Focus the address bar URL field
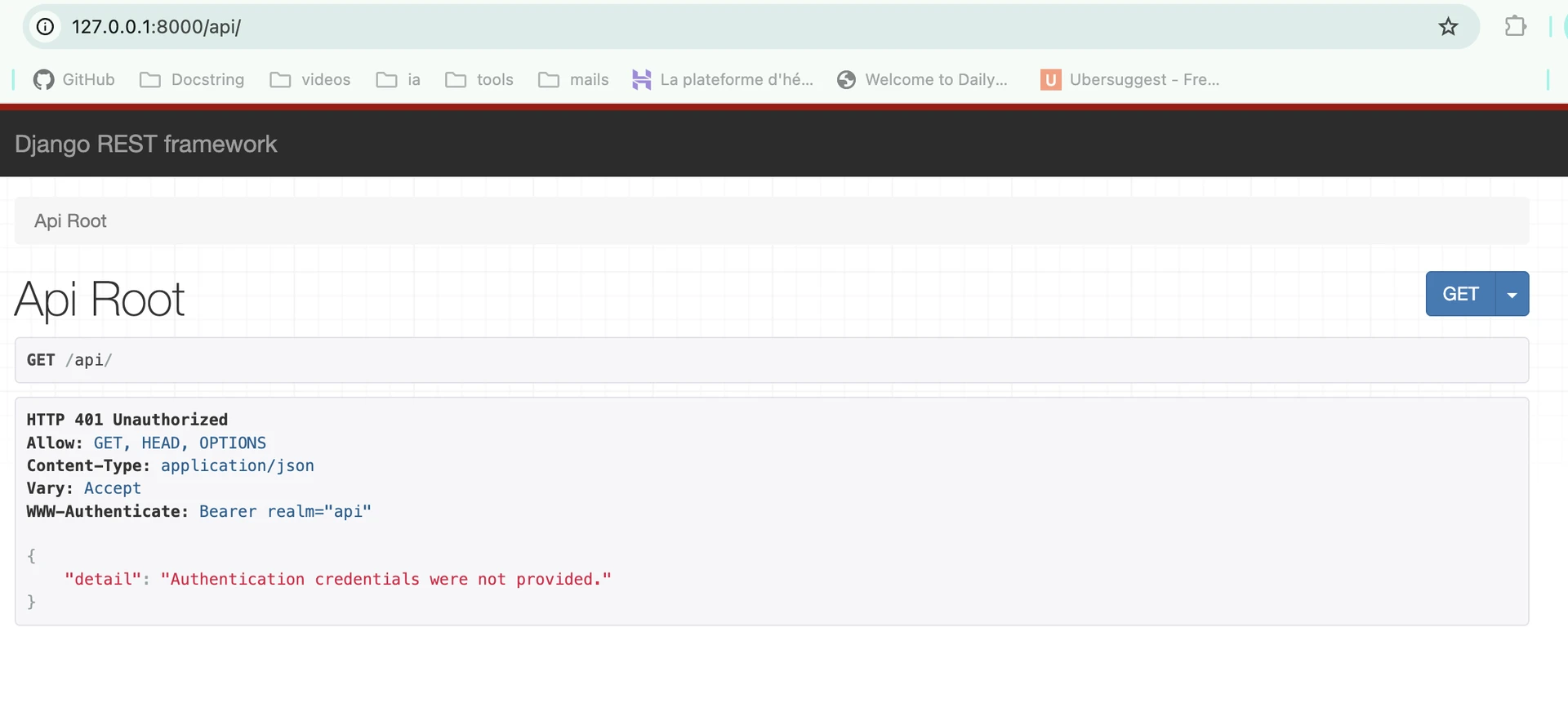This screenshot has height=703, width=1568. [735, 27]
